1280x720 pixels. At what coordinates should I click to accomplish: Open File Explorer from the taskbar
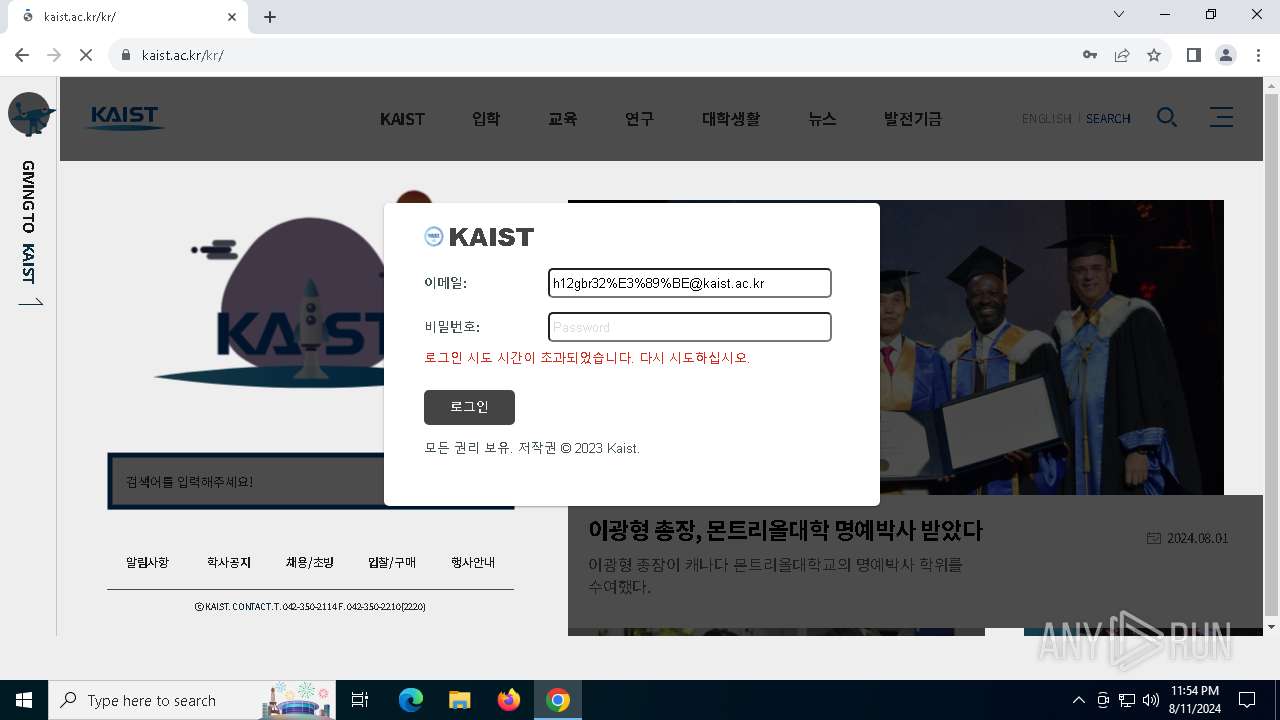pos(460,700)
